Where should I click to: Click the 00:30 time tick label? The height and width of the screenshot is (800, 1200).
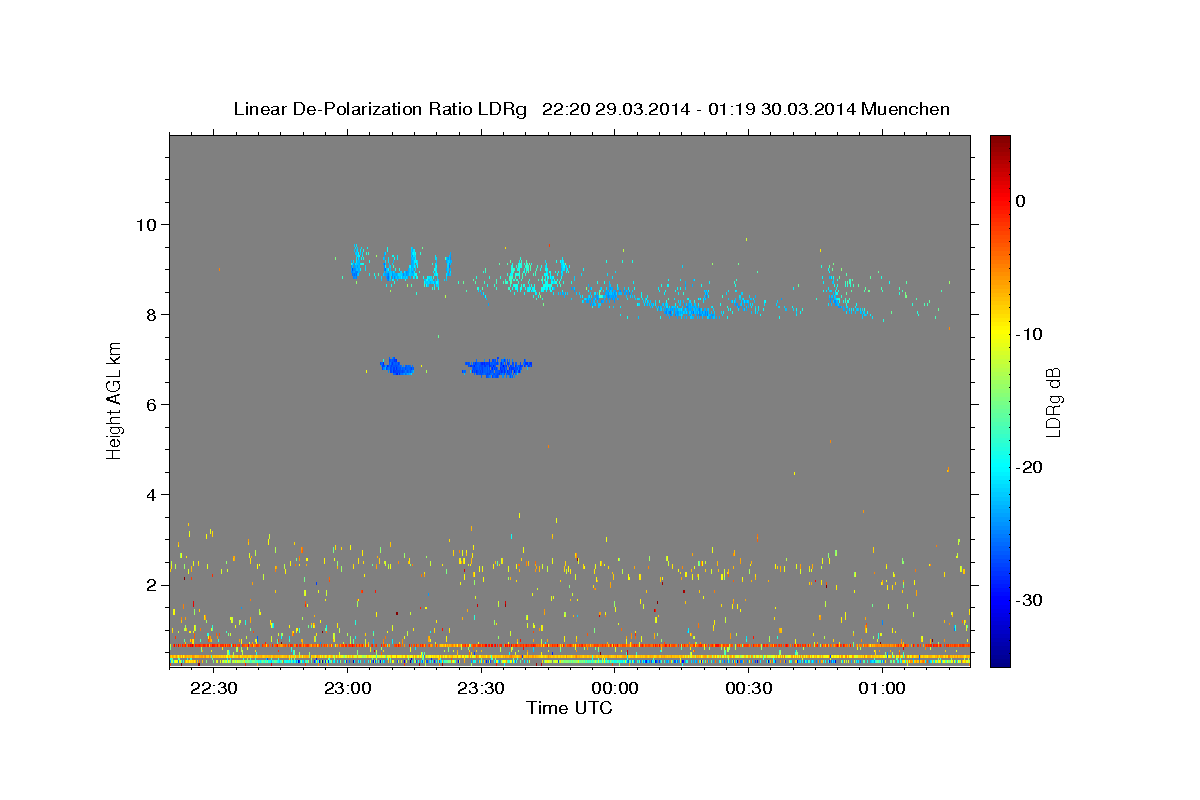click(x=748, y=689)
